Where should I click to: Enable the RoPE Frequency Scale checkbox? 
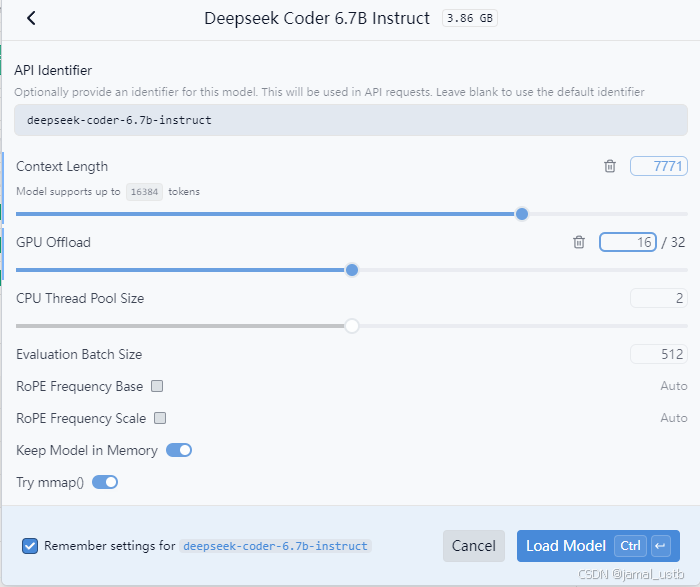(160, 418)
